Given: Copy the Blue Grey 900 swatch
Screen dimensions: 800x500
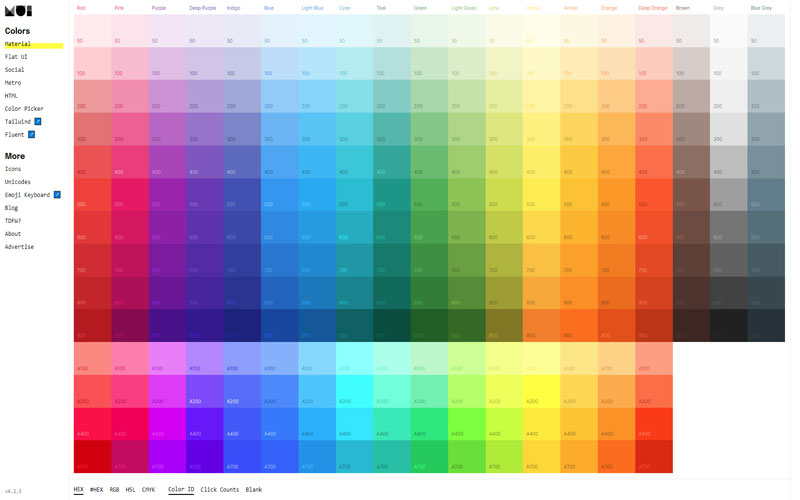Looking at the screenshot, I should click(766, 326).
